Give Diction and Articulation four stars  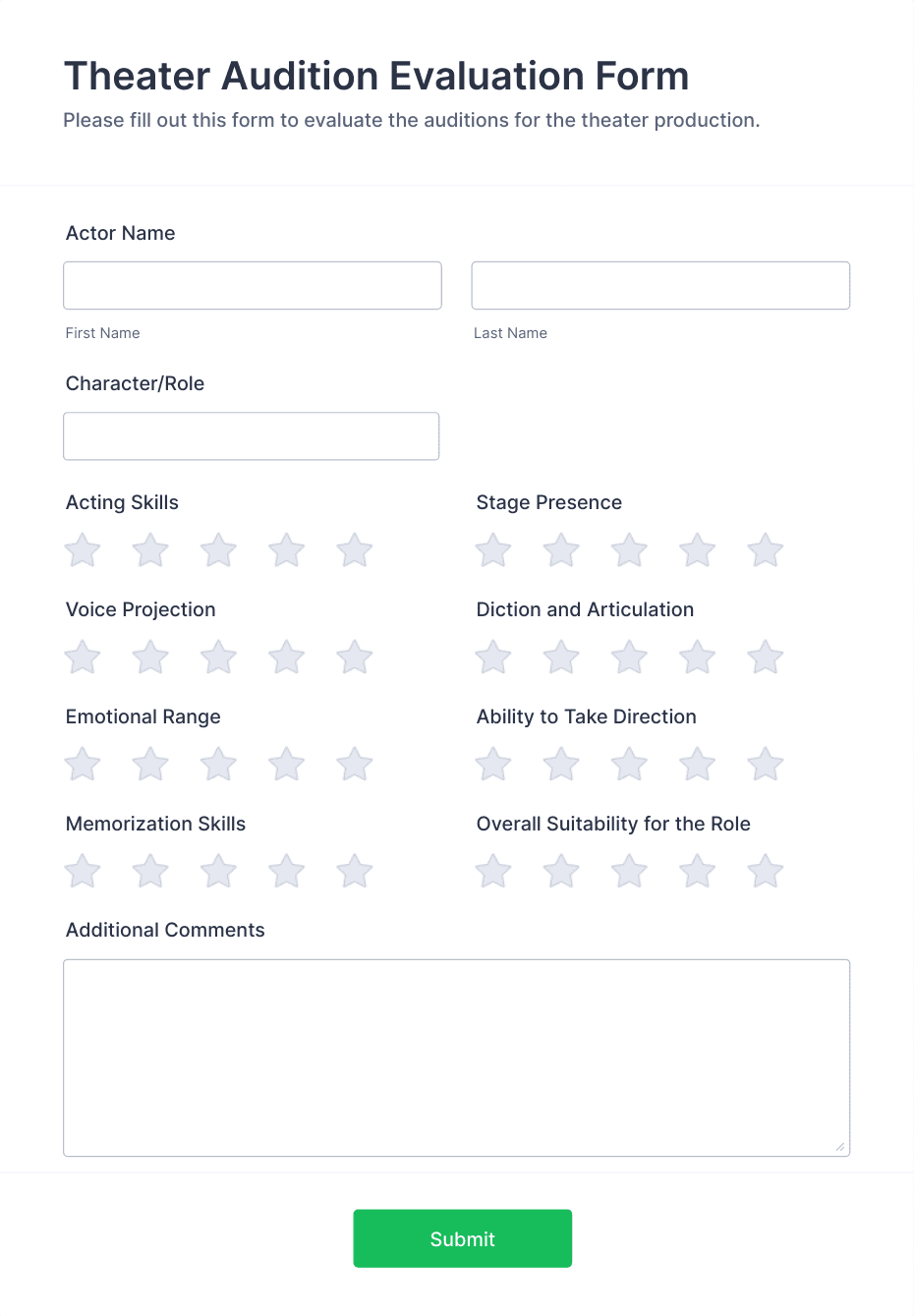point(697,657)
